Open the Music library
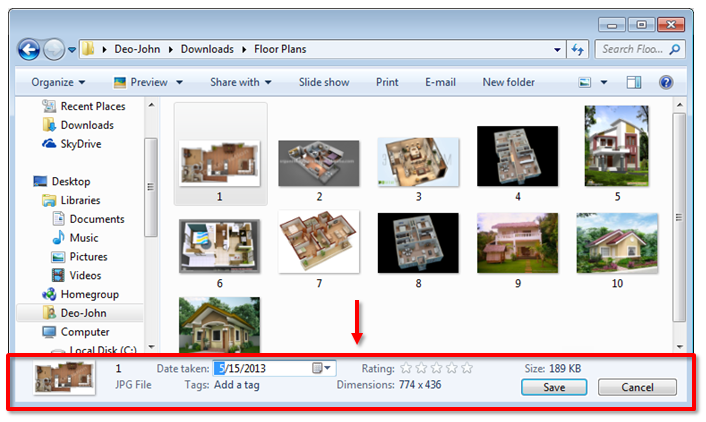This screenshot has width=706, height=422. tap(75, 238)
